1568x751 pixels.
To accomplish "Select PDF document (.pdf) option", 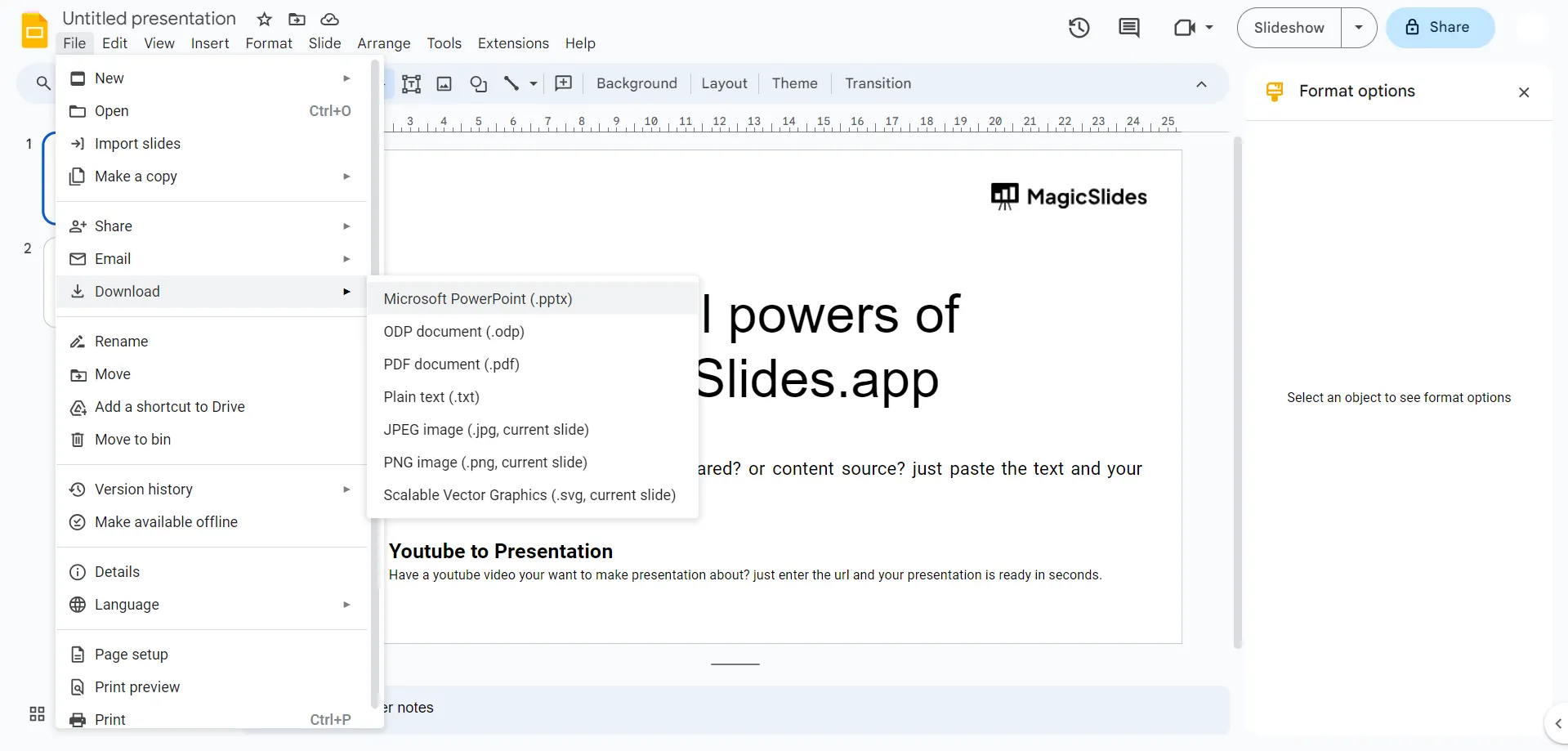I will (x=451, y=364).
